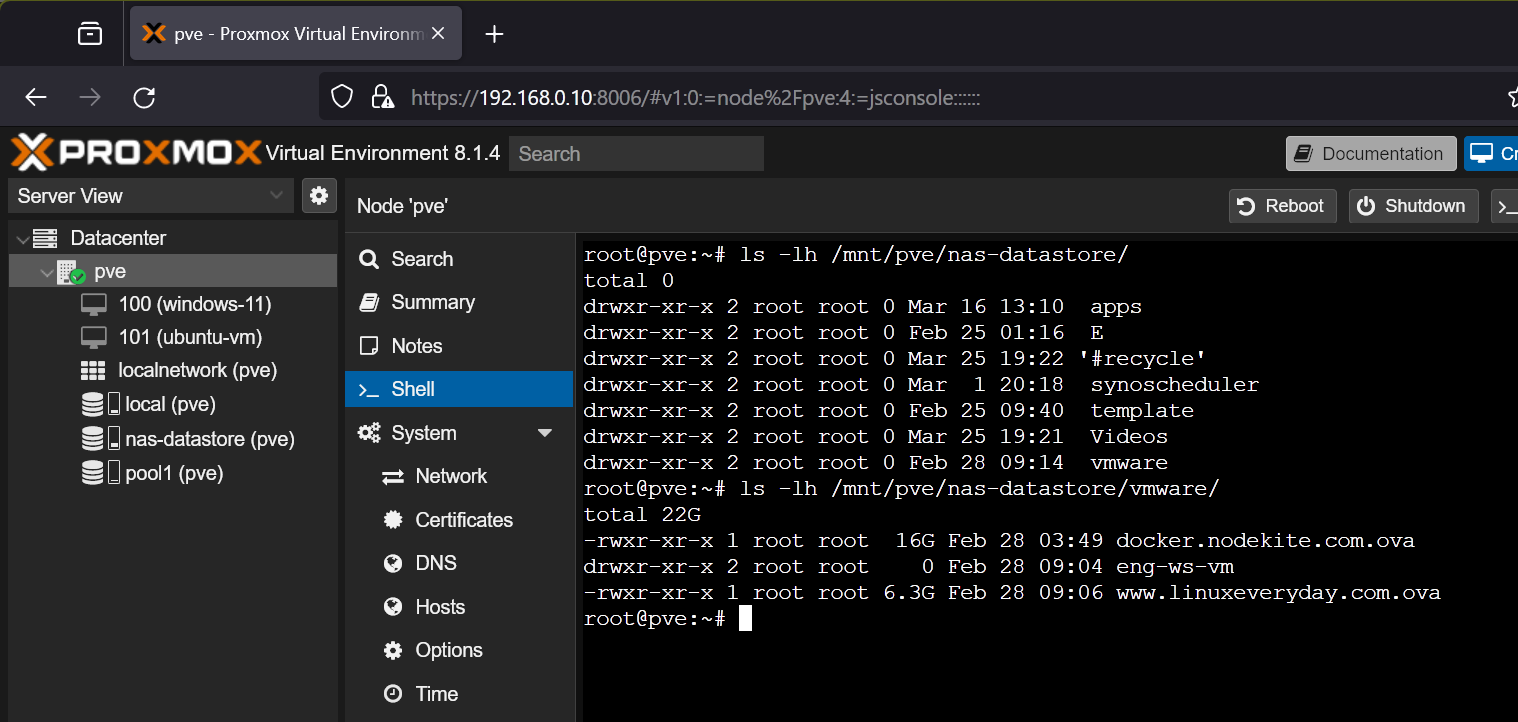1518x722 pixels.
Task: Click the Reboot button
Action: point(1283,206)
